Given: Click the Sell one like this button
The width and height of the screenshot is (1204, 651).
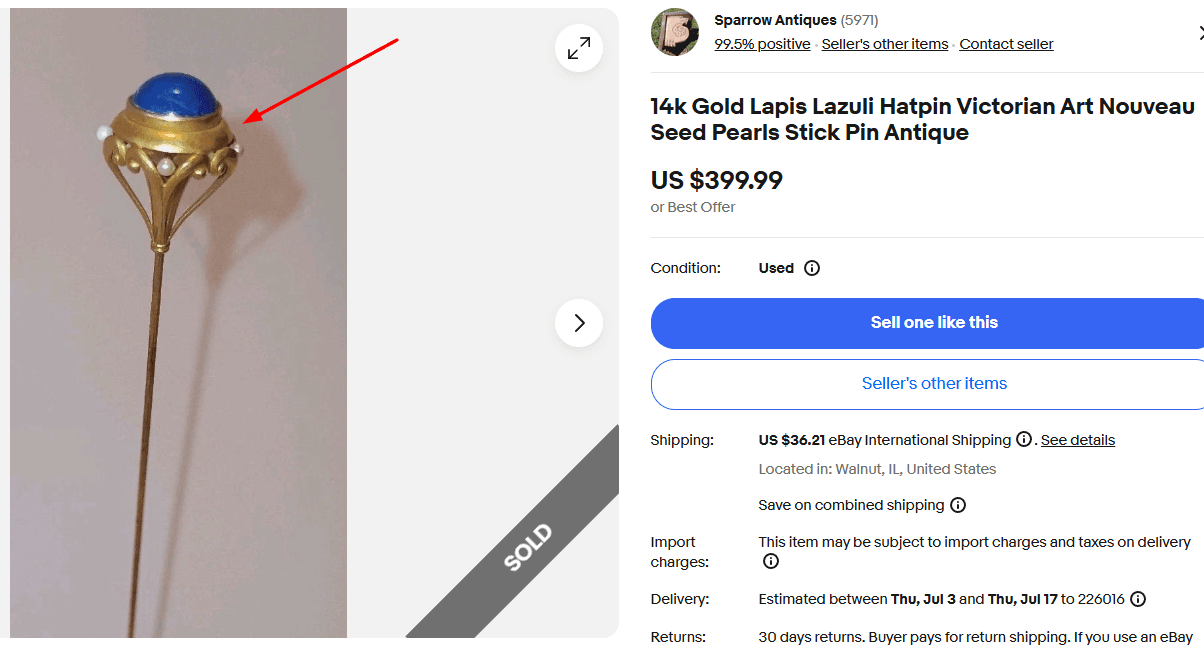Looking at the screenshot, I should 934,322.
